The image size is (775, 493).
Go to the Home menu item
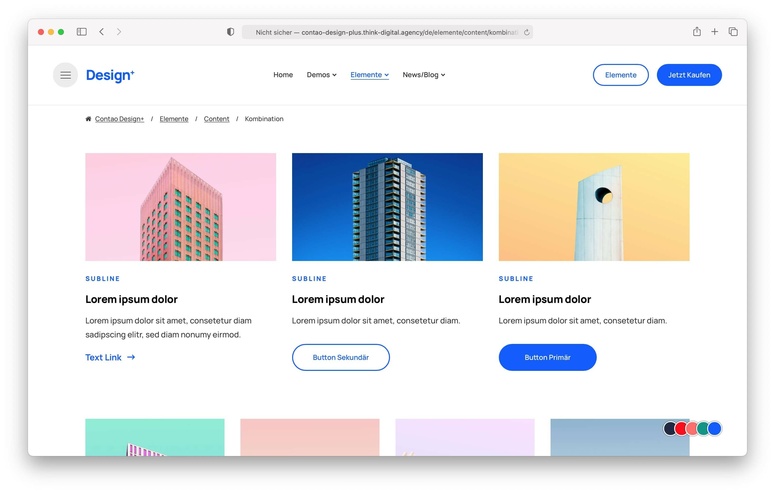[283, 75]
